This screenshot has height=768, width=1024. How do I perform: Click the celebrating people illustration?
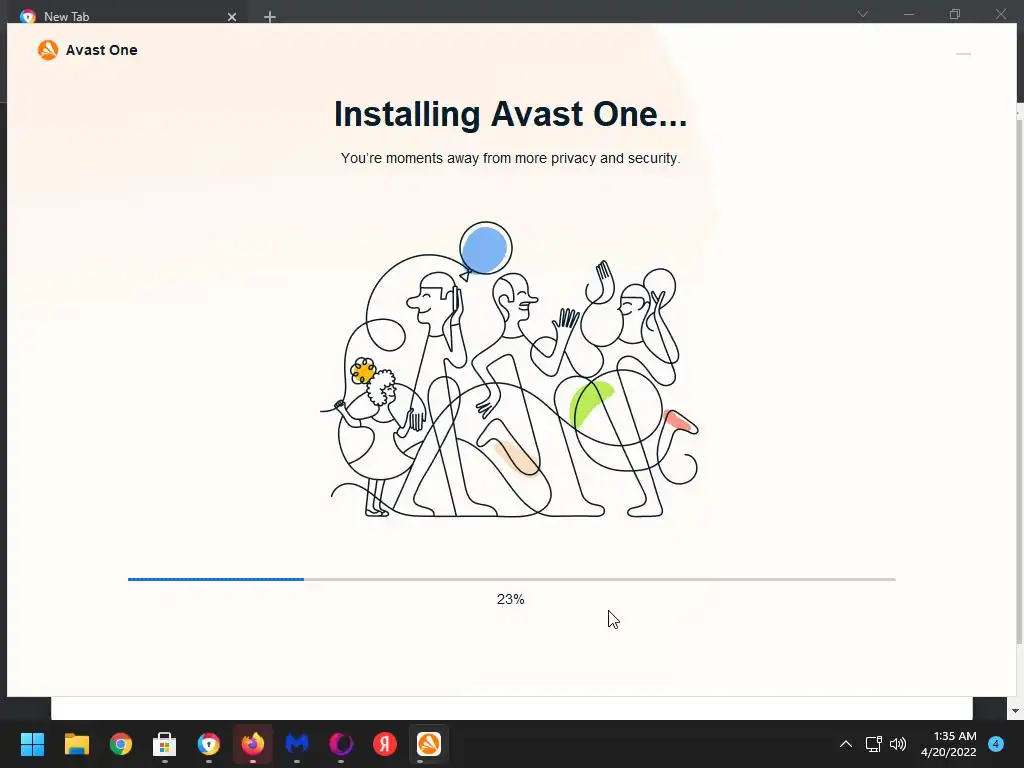click(510, 370)
